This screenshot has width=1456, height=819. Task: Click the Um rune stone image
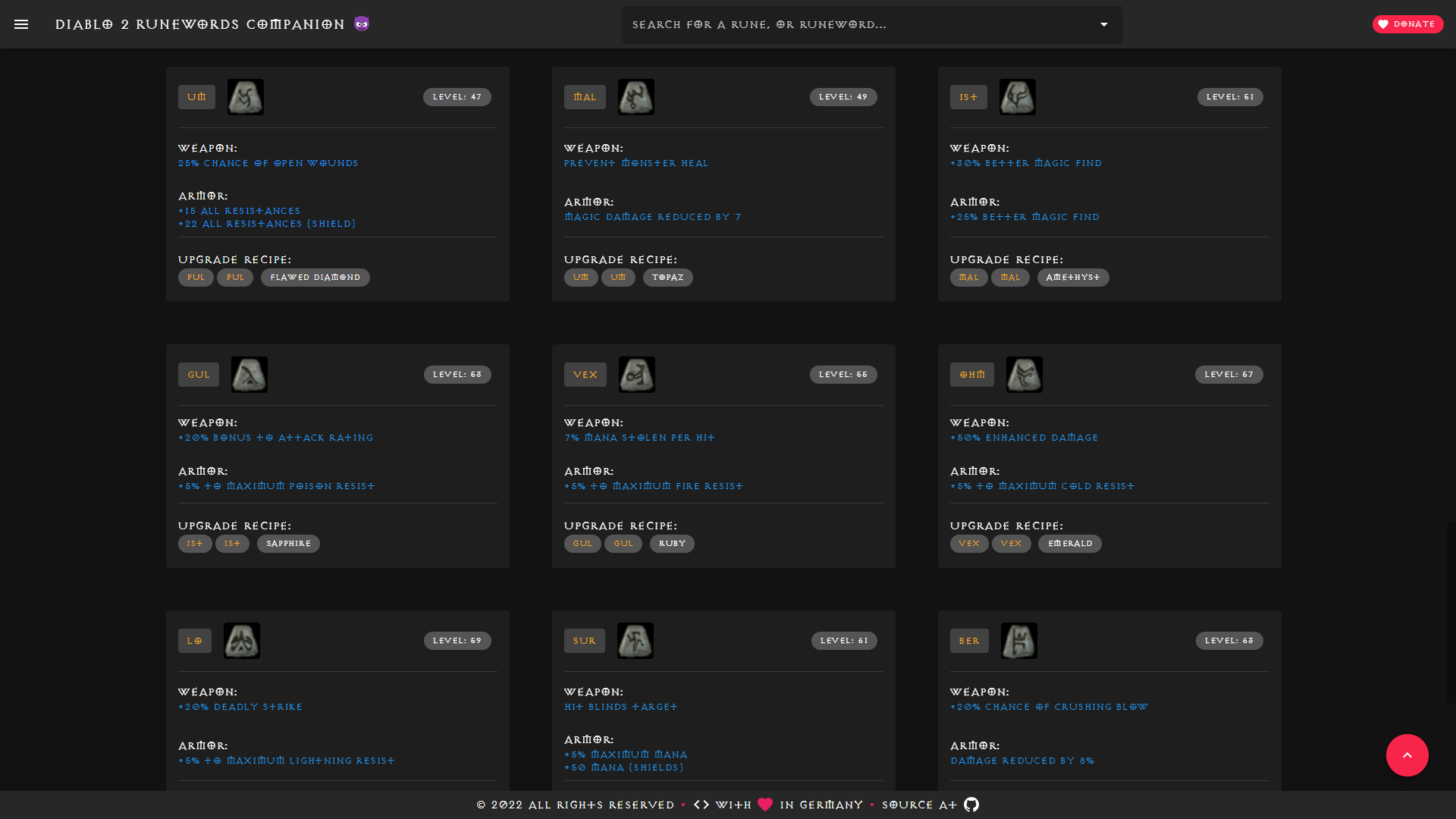click(246, 97)
